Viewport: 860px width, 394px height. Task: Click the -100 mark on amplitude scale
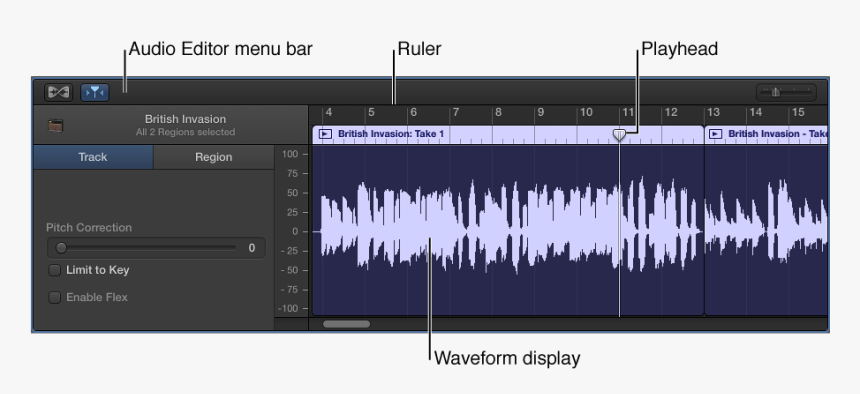288,308
